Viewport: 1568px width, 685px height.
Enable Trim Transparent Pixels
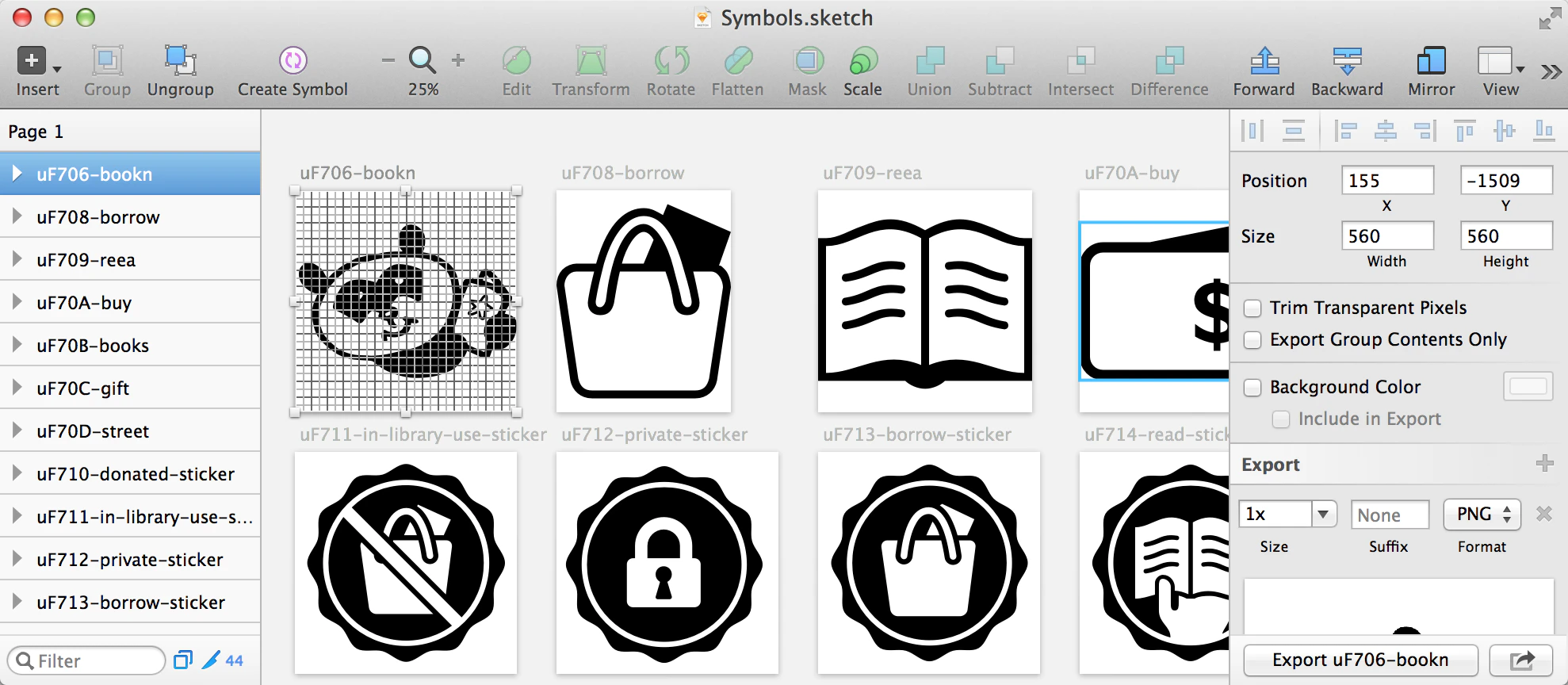point(1252,308)
